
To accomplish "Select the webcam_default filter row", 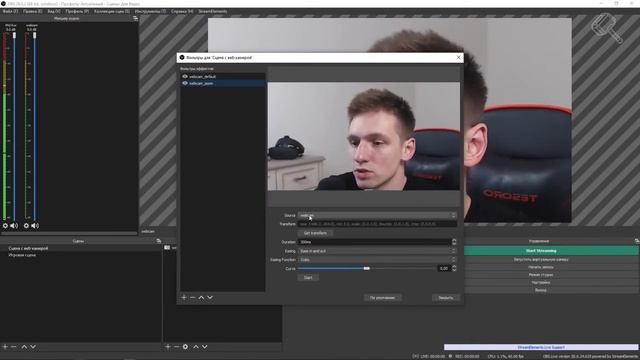I will coord(223,76).
